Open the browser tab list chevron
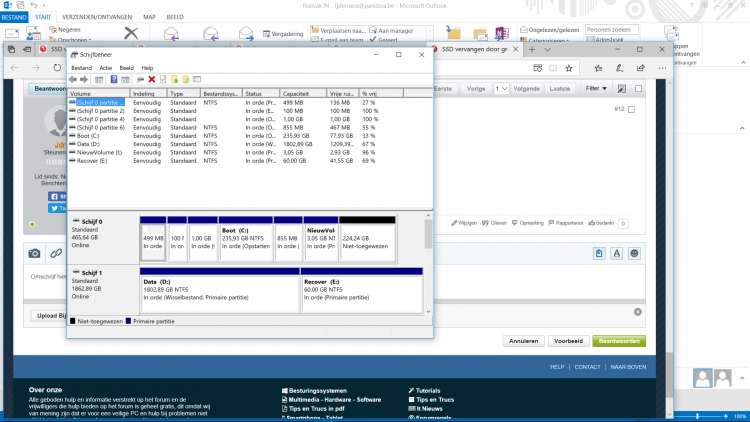The width and height of the screenshot is (750, 422). coord(545,48)
